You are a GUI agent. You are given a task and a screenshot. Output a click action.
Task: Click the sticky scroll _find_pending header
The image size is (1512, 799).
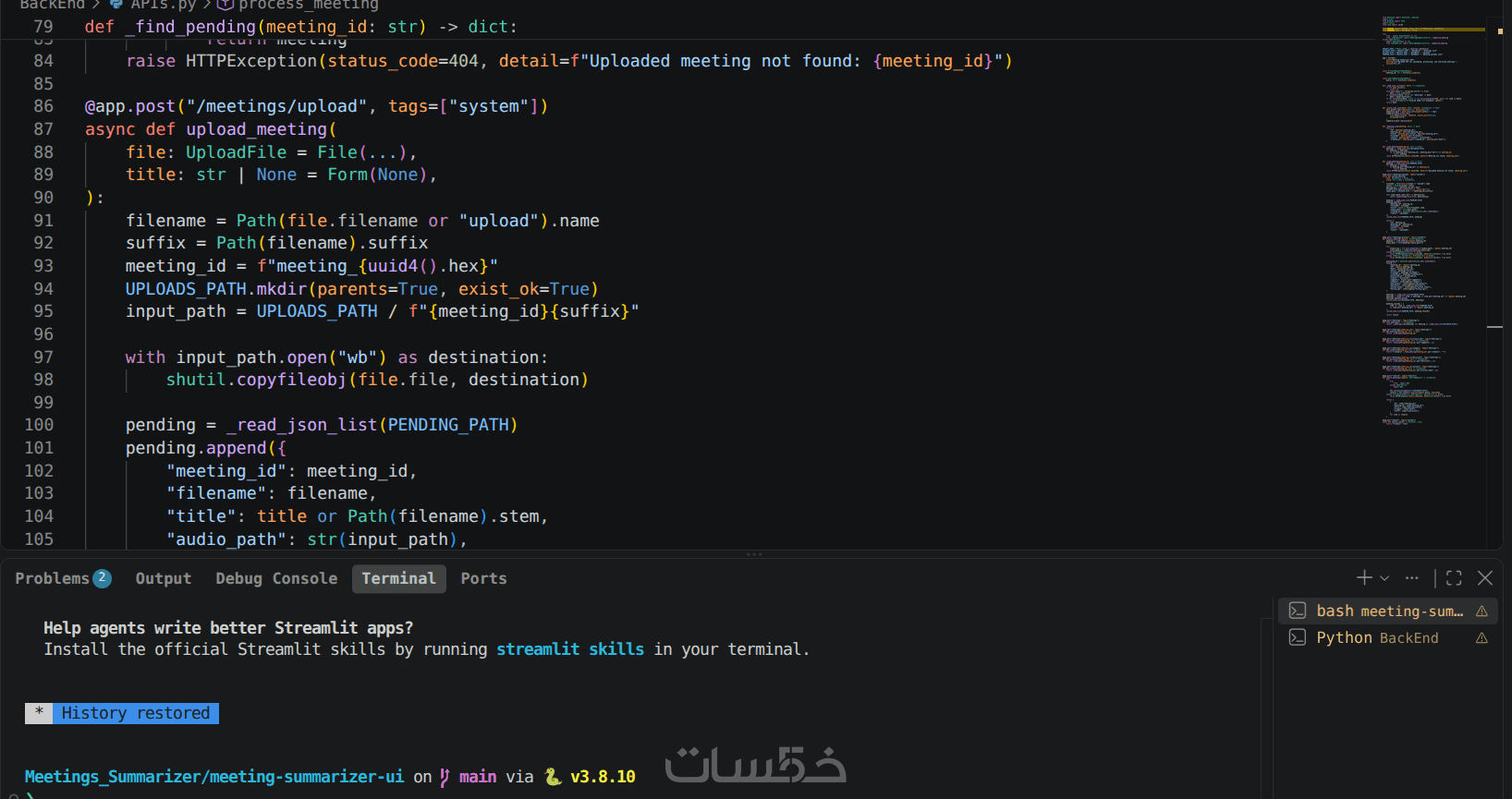point(300,27)
